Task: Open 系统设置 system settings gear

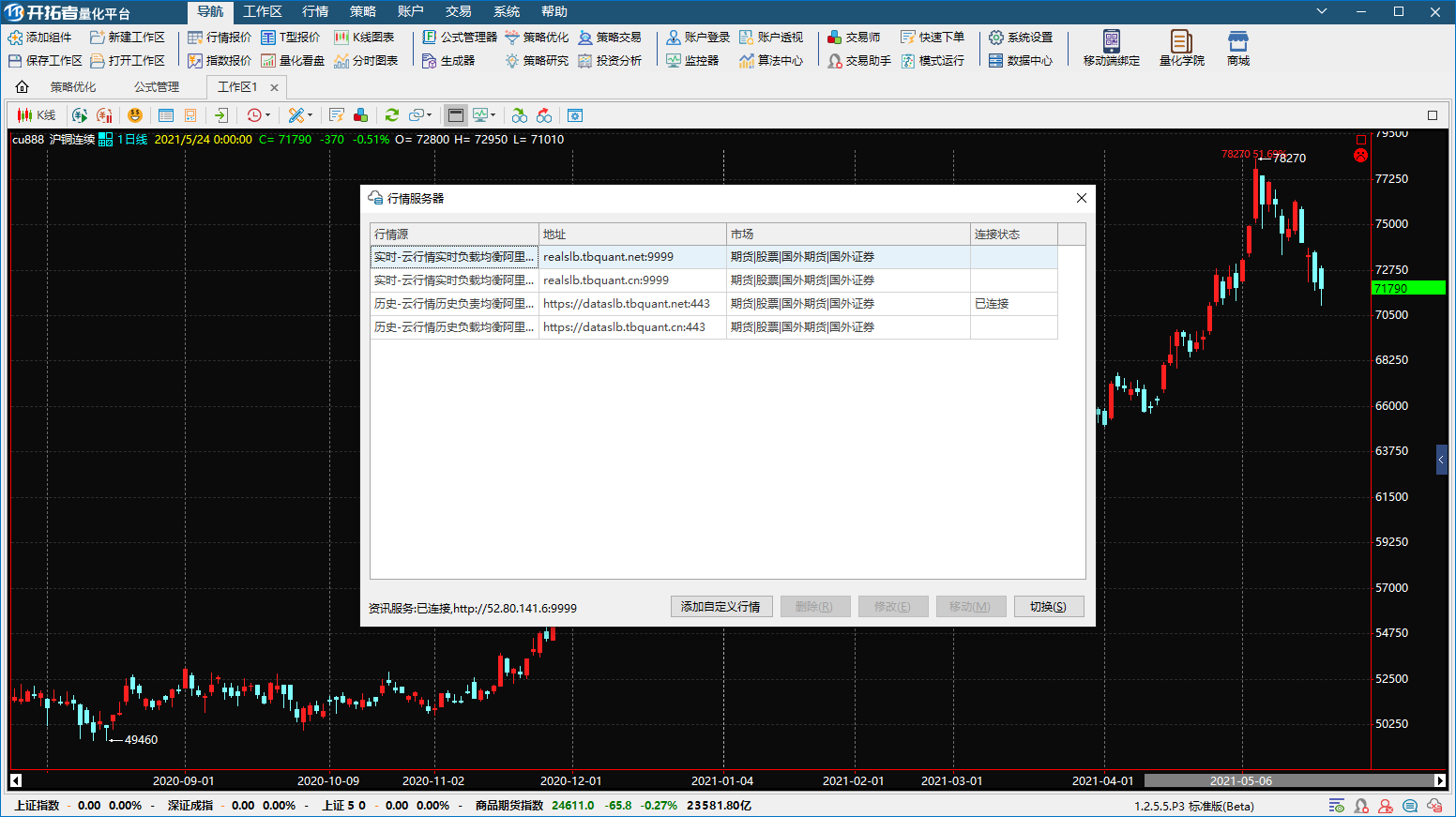Action: tap(1021, 38)
